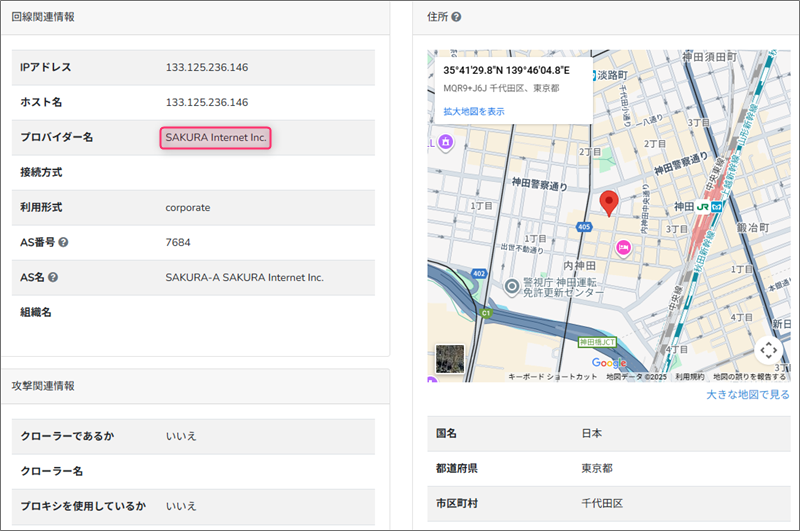800x531 pixels.
Task: Open キーボード ショートカット on the map
Action: point(553,377)
